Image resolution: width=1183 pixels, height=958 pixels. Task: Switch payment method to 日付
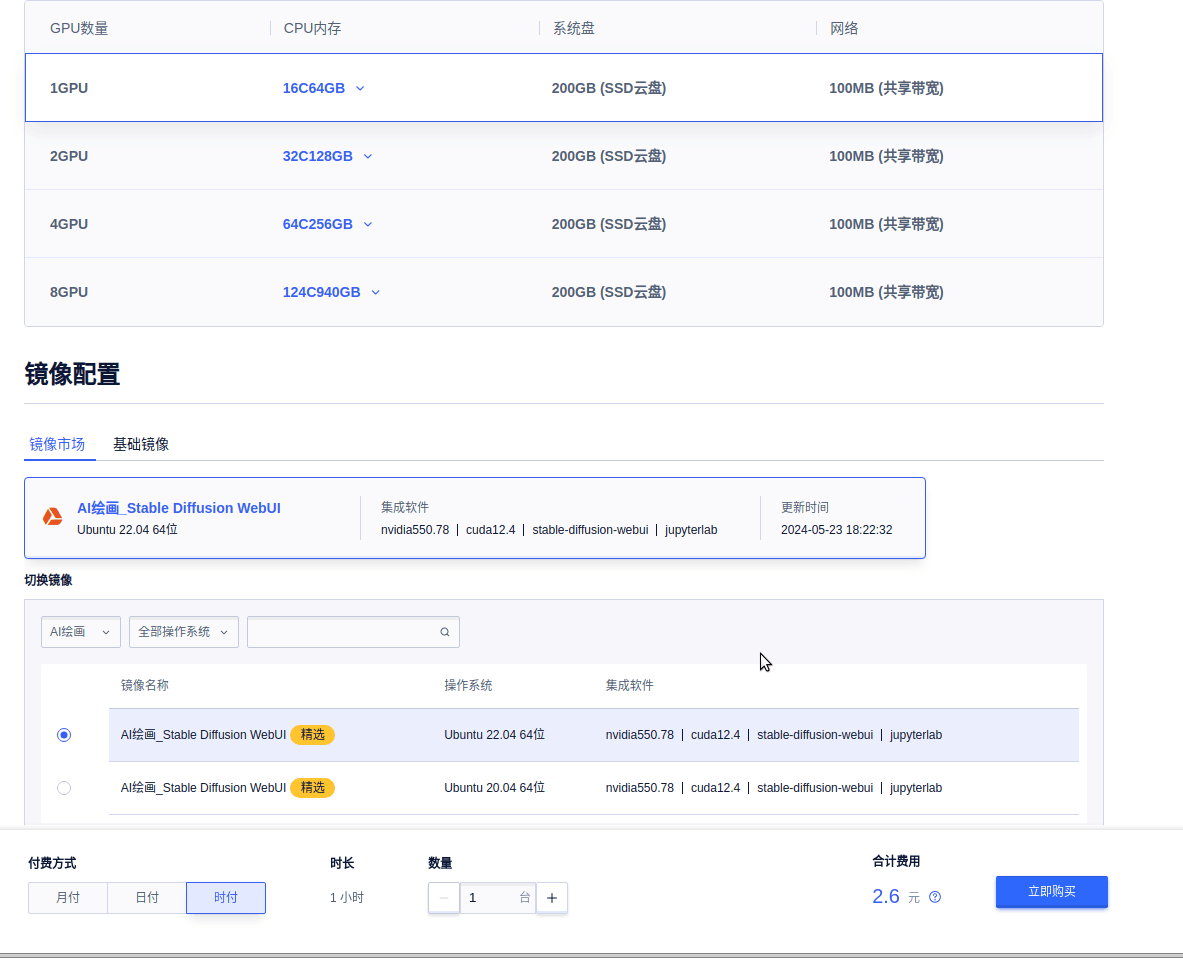tap(146, 897)
